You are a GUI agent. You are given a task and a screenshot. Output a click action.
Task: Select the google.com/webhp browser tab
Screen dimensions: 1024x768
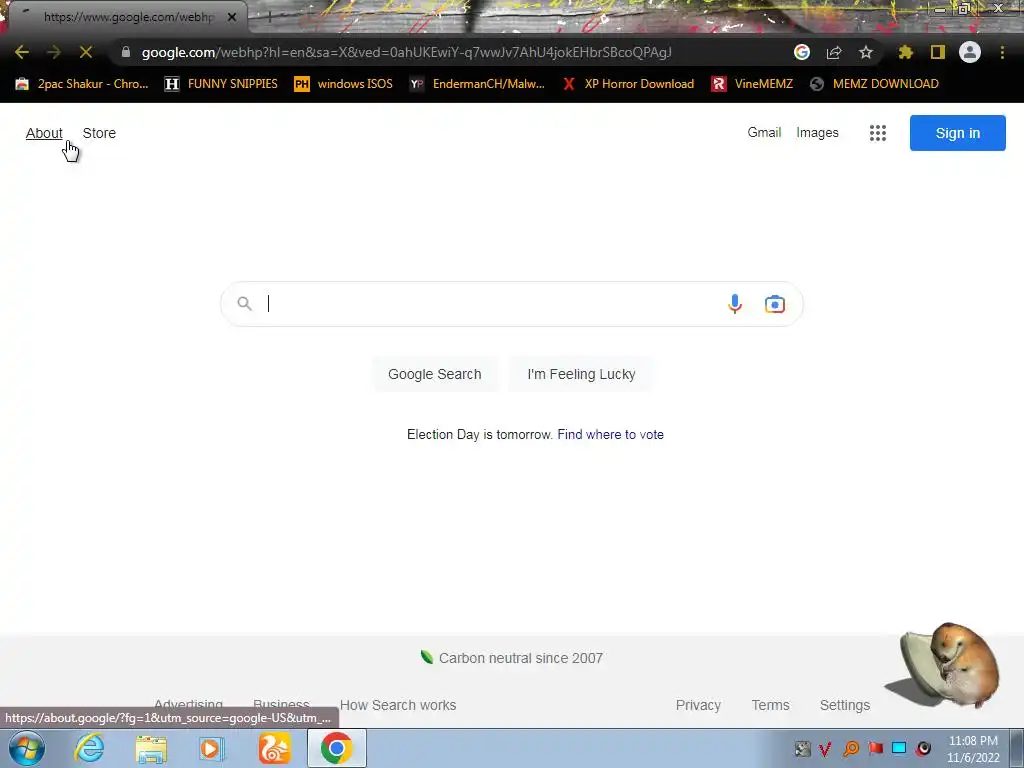coord(127,17)
